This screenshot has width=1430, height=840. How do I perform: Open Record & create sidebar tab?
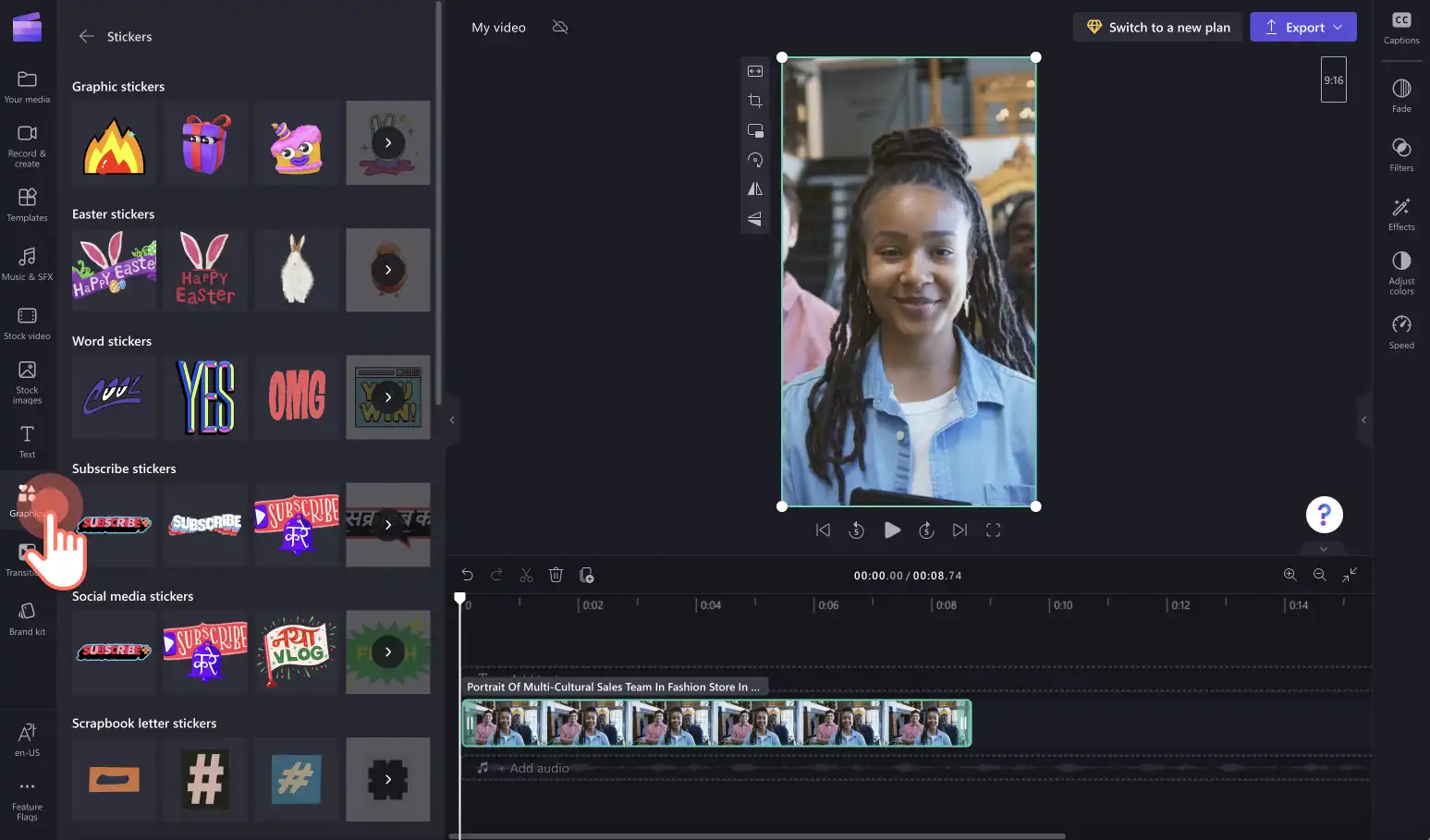click(27, 146)
